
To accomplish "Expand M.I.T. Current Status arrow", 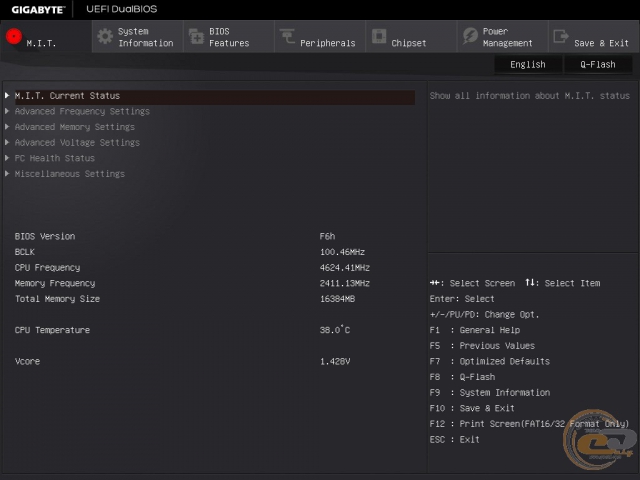I will point(8,96).
